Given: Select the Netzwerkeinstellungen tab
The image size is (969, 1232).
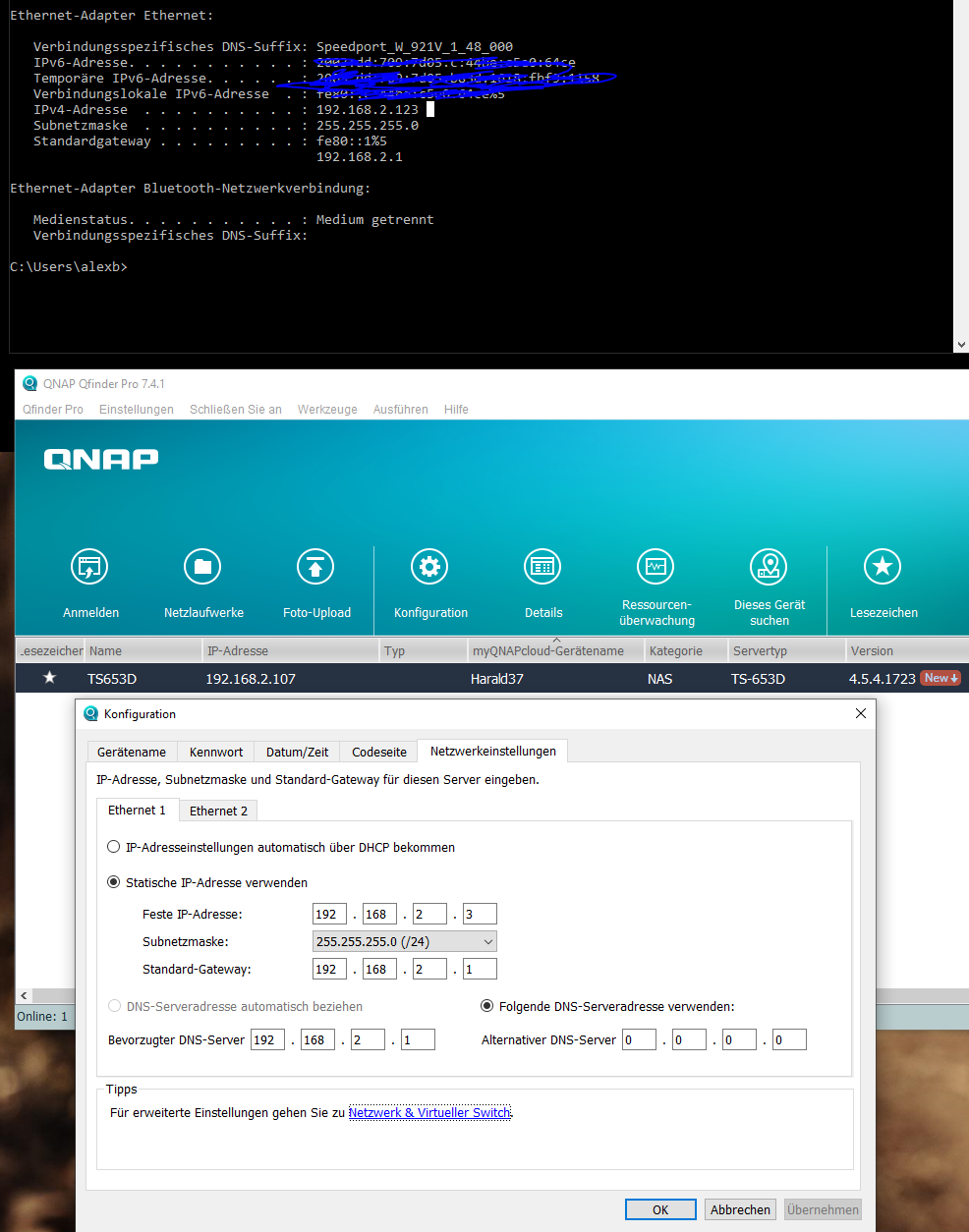Looking at the screenshot, I should [493, 751].
